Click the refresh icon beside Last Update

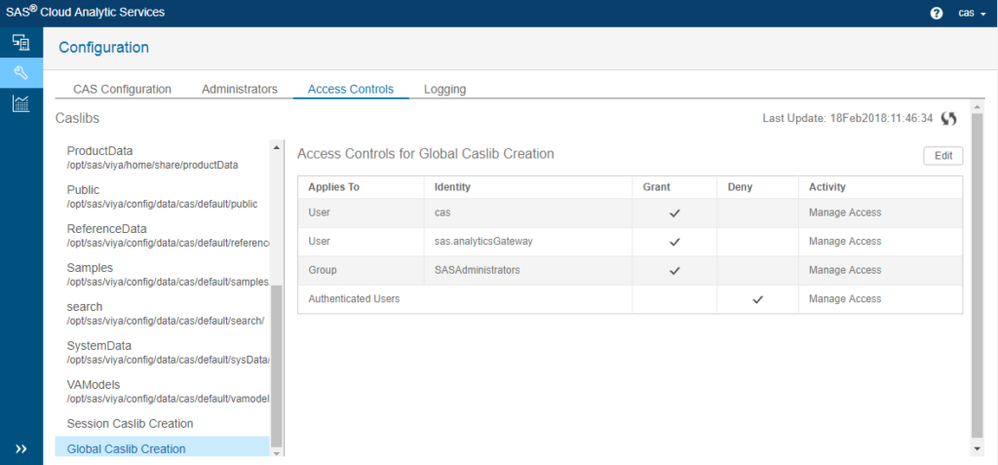click(948, 118)
